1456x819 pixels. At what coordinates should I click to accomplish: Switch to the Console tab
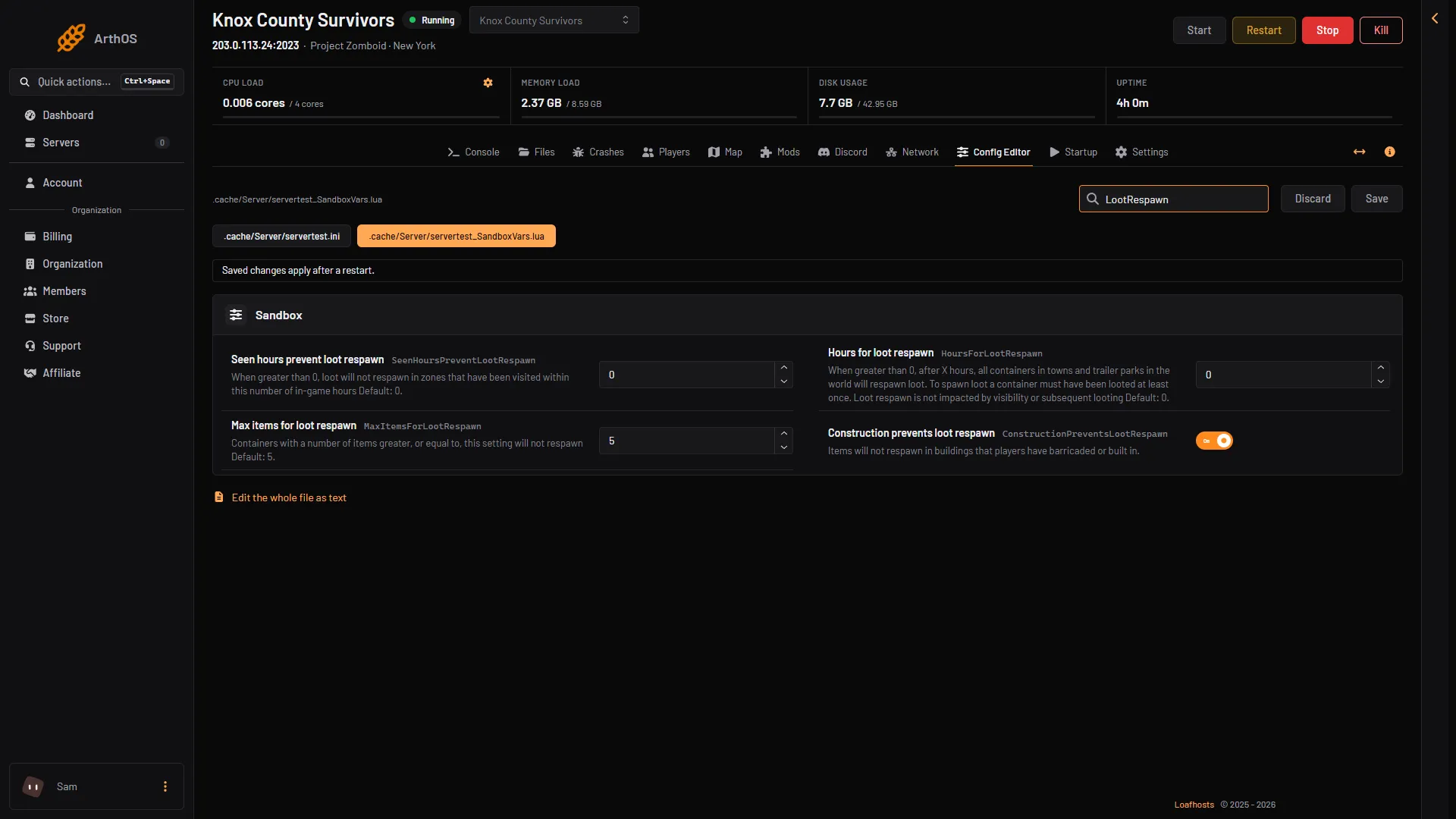[473, 152]
